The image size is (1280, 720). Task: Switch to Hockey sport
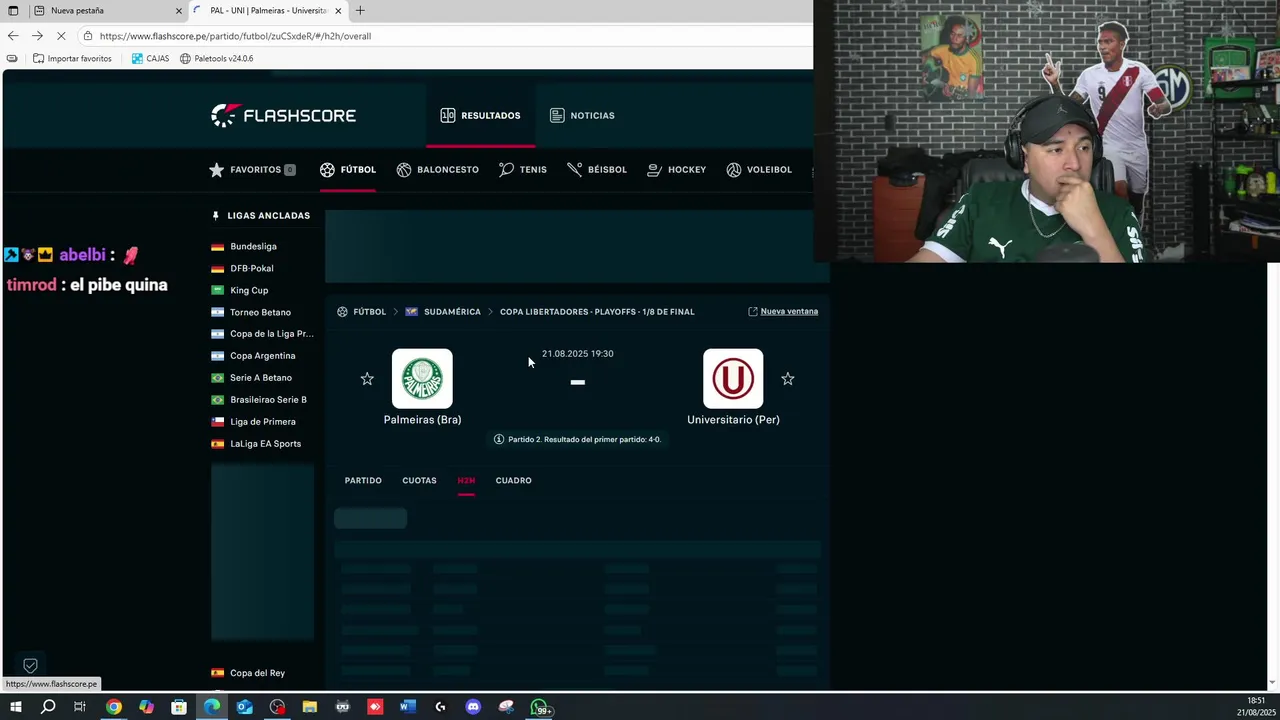pyautogui.click(x=676, y=170)
